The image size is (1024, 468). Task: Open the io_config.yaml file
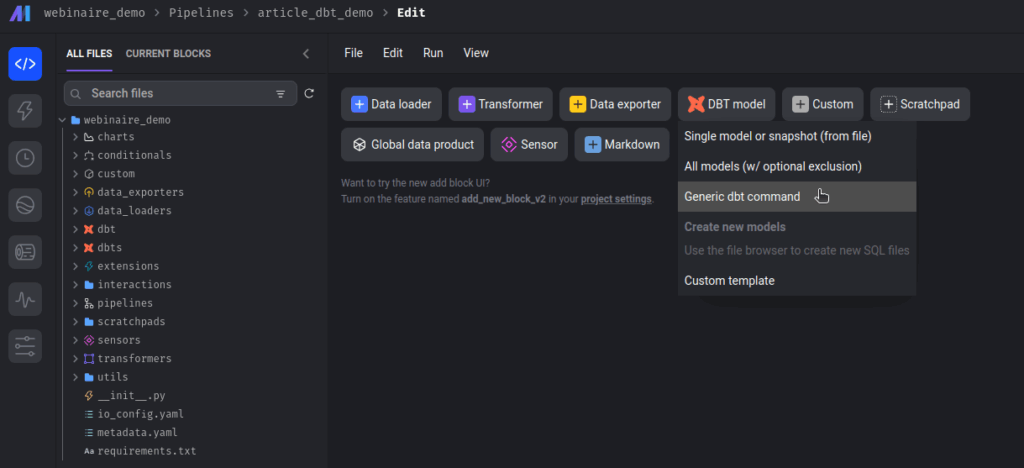(140, 414)
